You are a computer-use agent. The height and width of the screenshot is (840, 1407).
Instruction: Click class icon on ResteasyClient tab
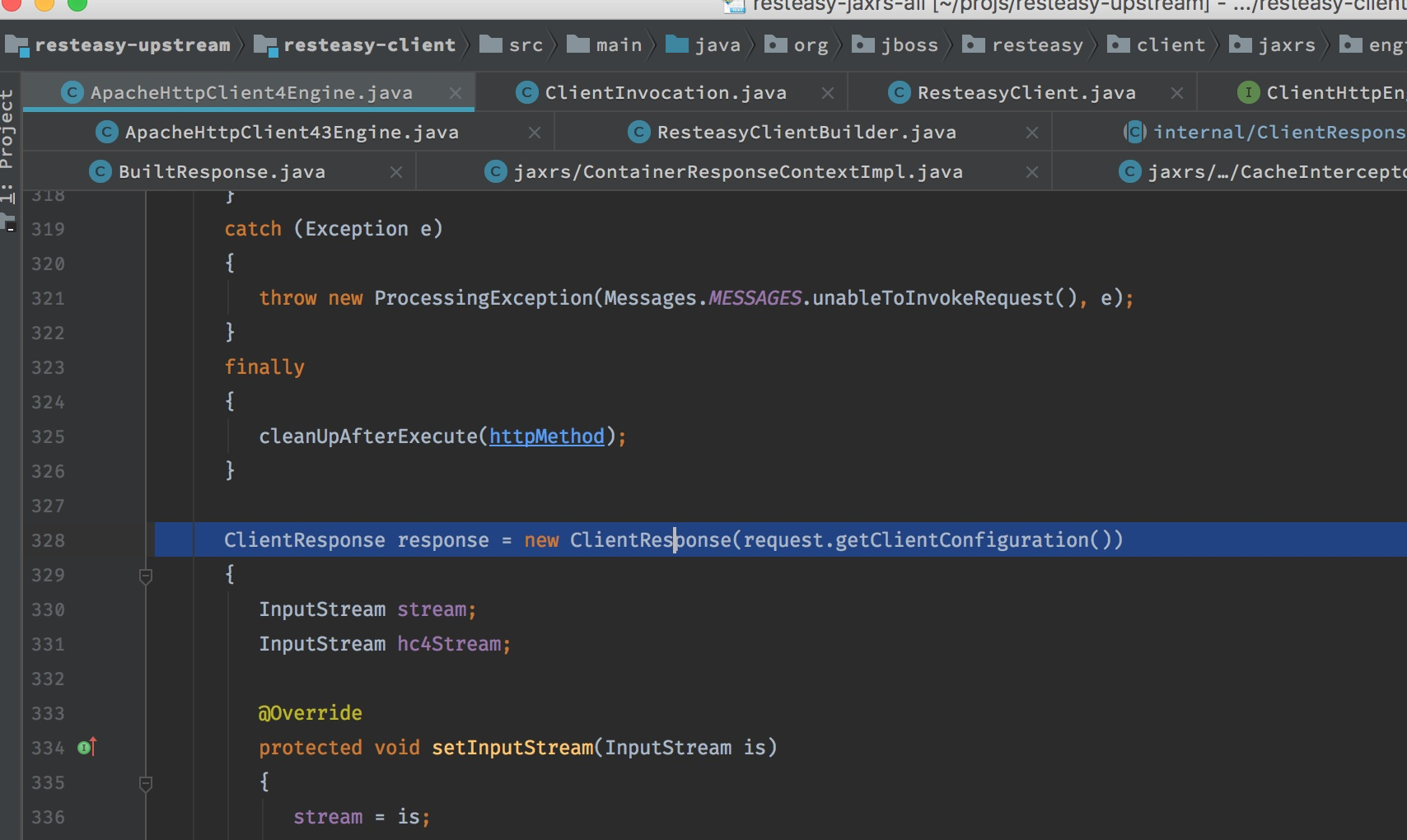click(900, 92)
